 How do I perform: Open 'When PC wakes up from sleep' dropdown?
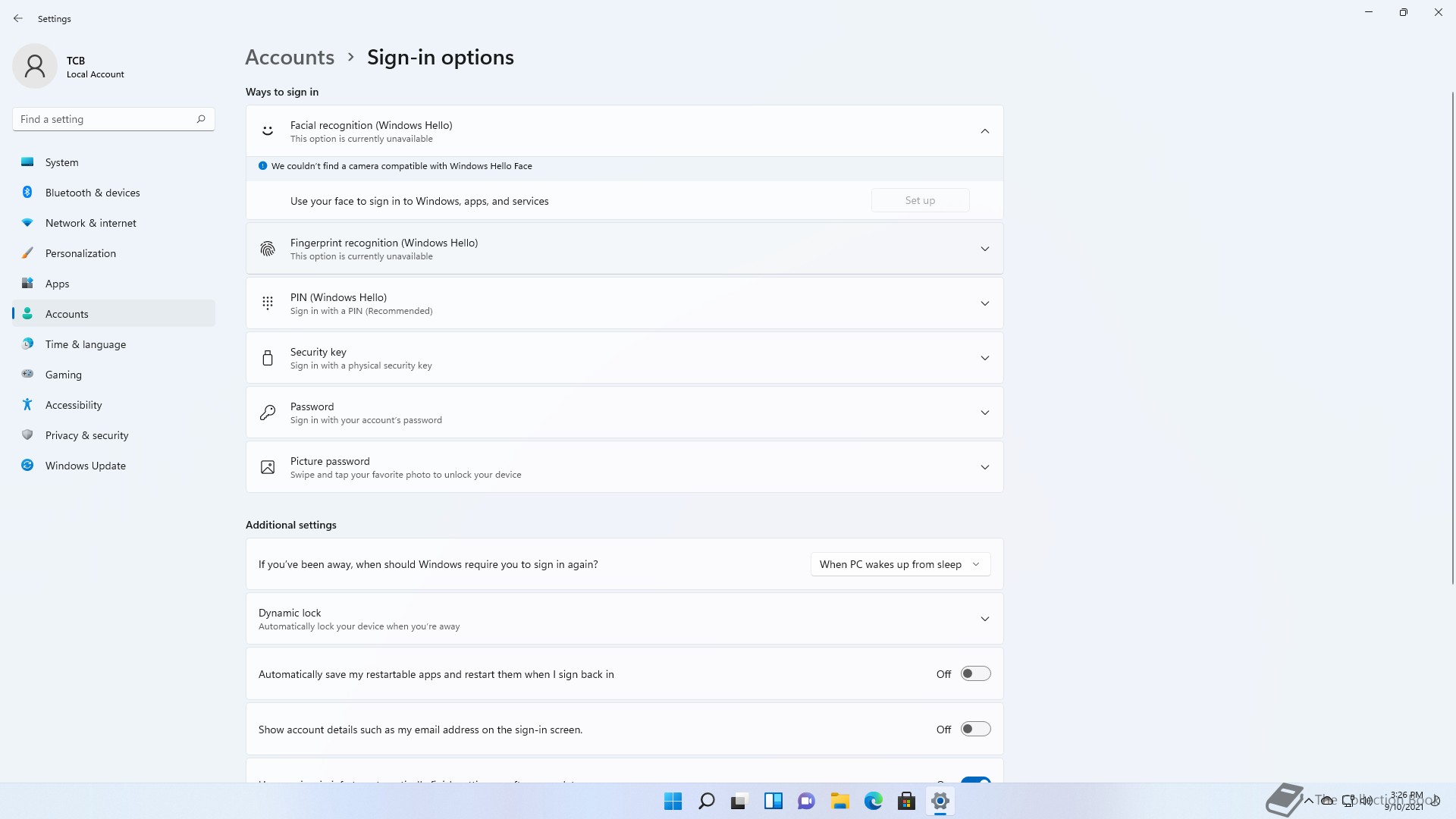(900, 564)
